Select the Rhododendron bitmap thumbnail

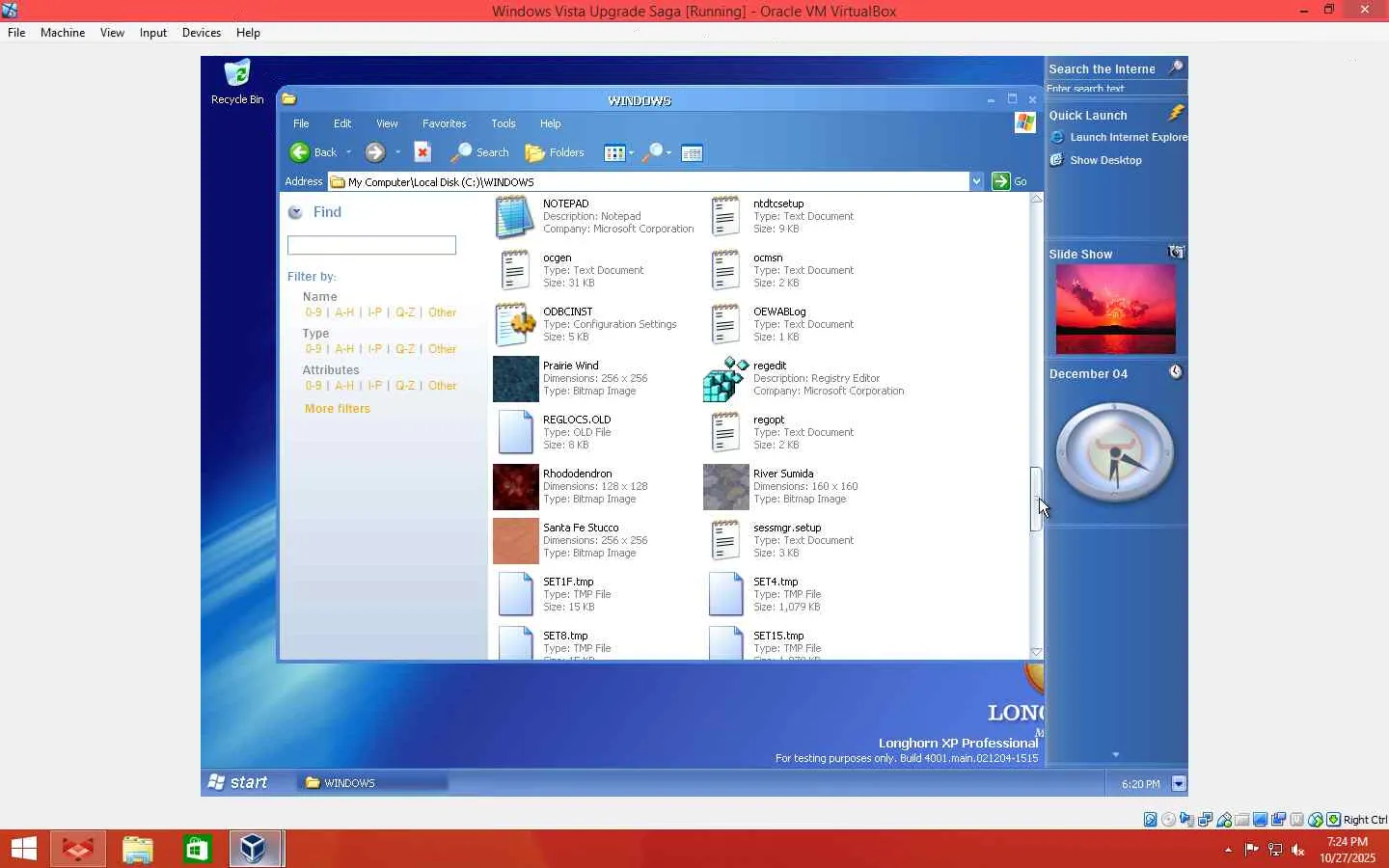pos(515,487)
